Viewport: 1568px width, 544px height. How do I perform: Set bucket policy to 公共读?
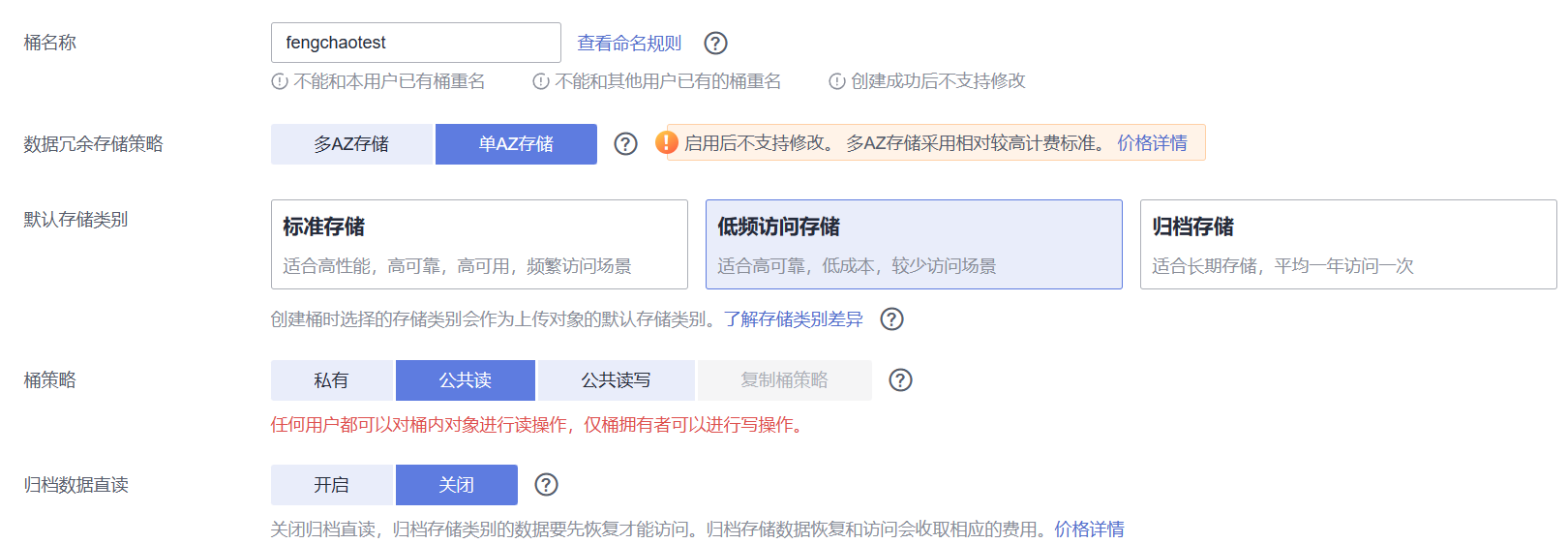click(465, 380)
